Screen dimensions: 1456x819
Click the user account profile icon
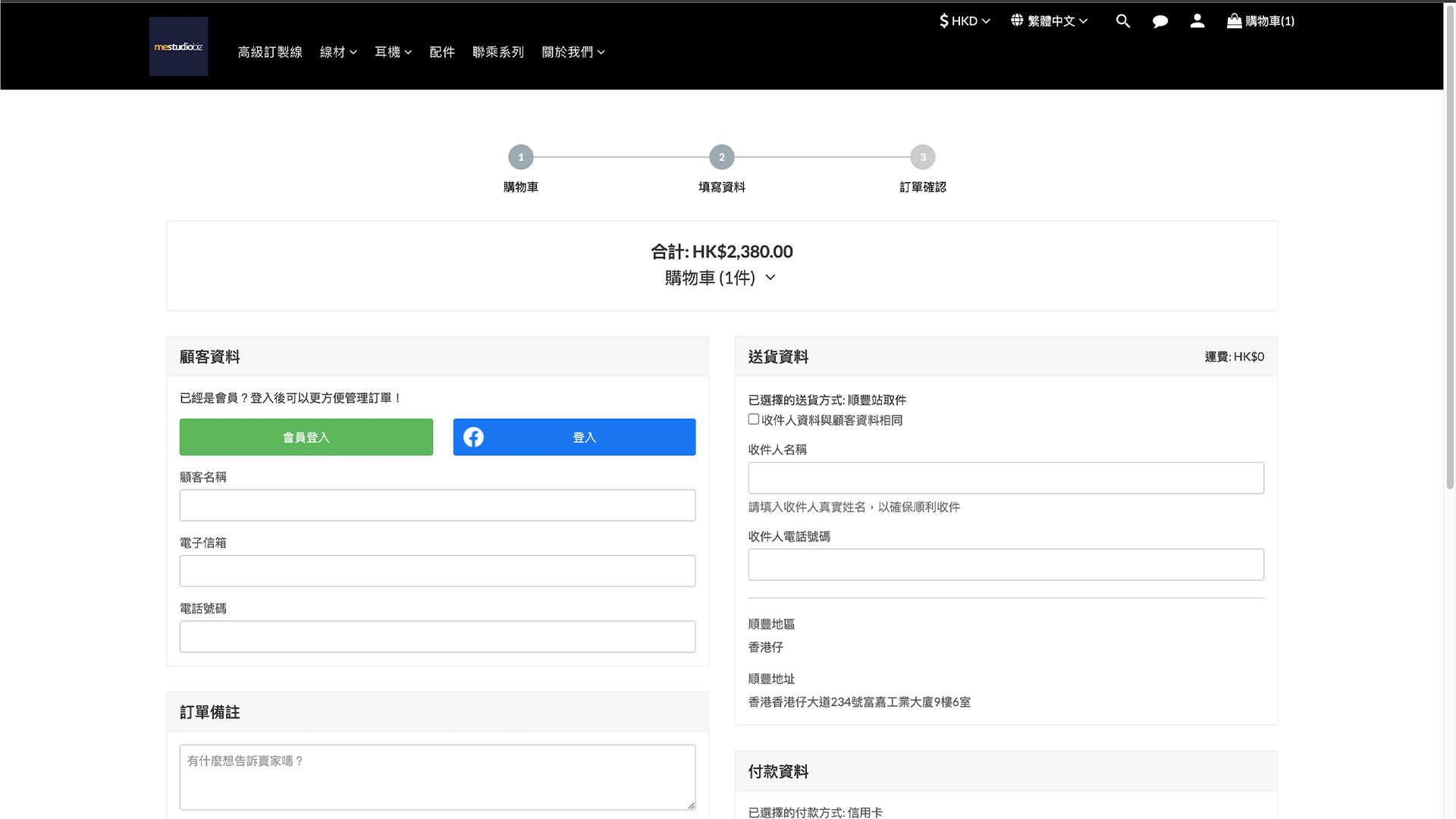click(x=1197, y=21)
